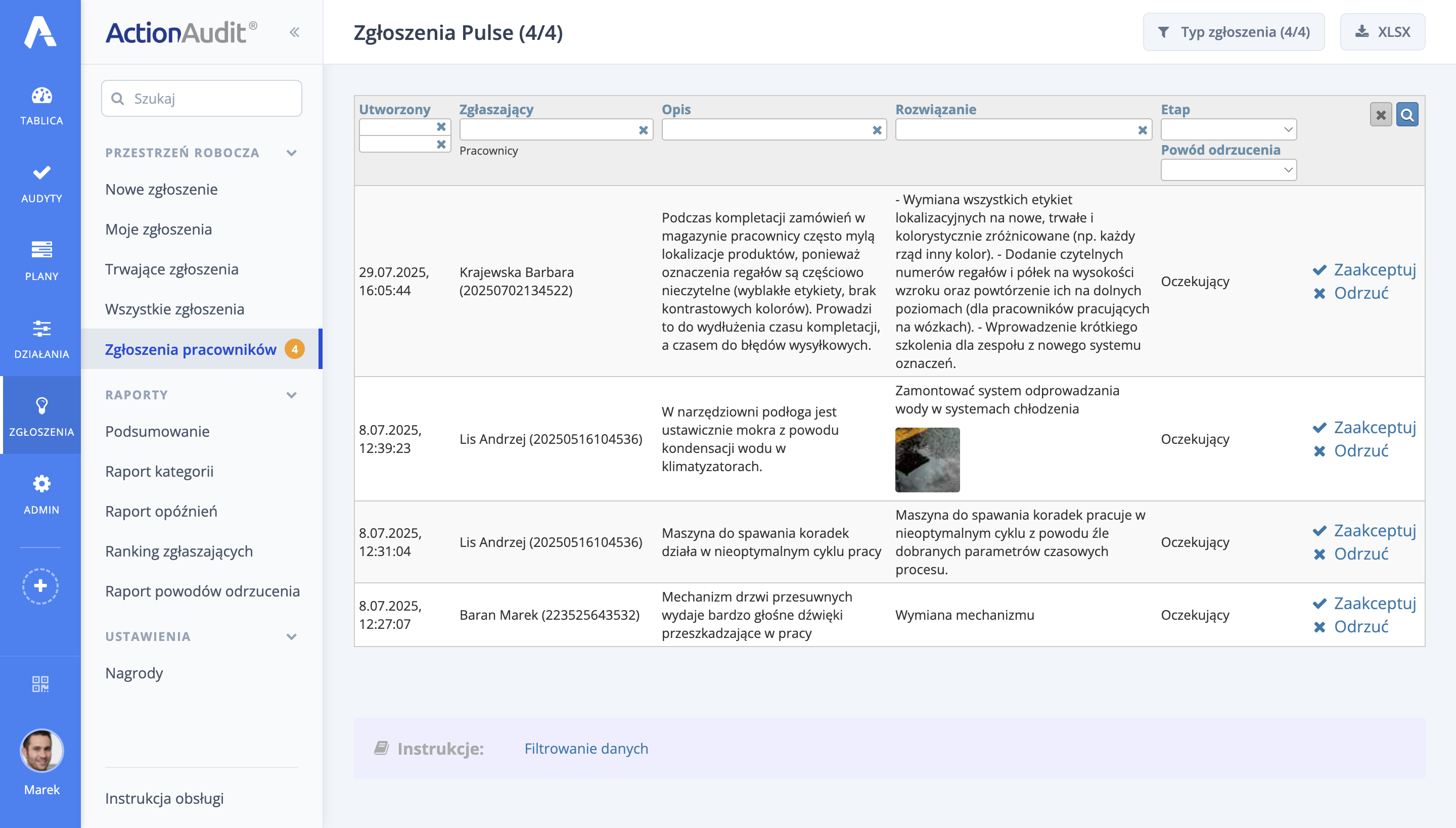Viewport: 1456px width, 828px height.
Task: Select the Audyty sidebar icon
Action: [x=40, y=173]
